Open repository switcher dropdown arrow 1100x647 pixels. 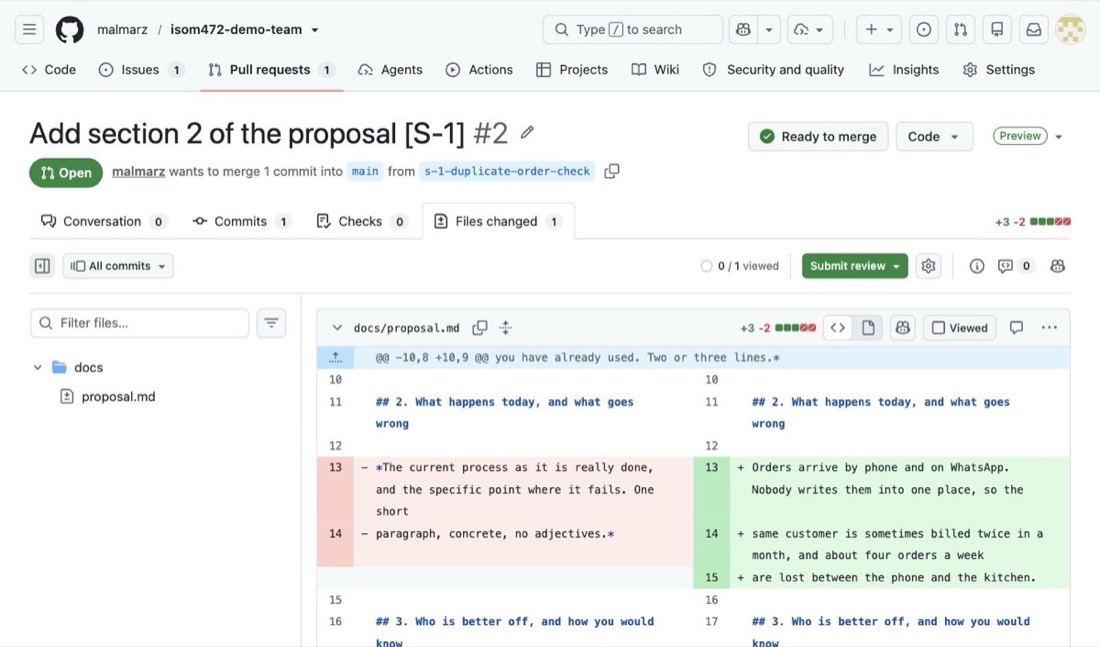coord(315,30)
